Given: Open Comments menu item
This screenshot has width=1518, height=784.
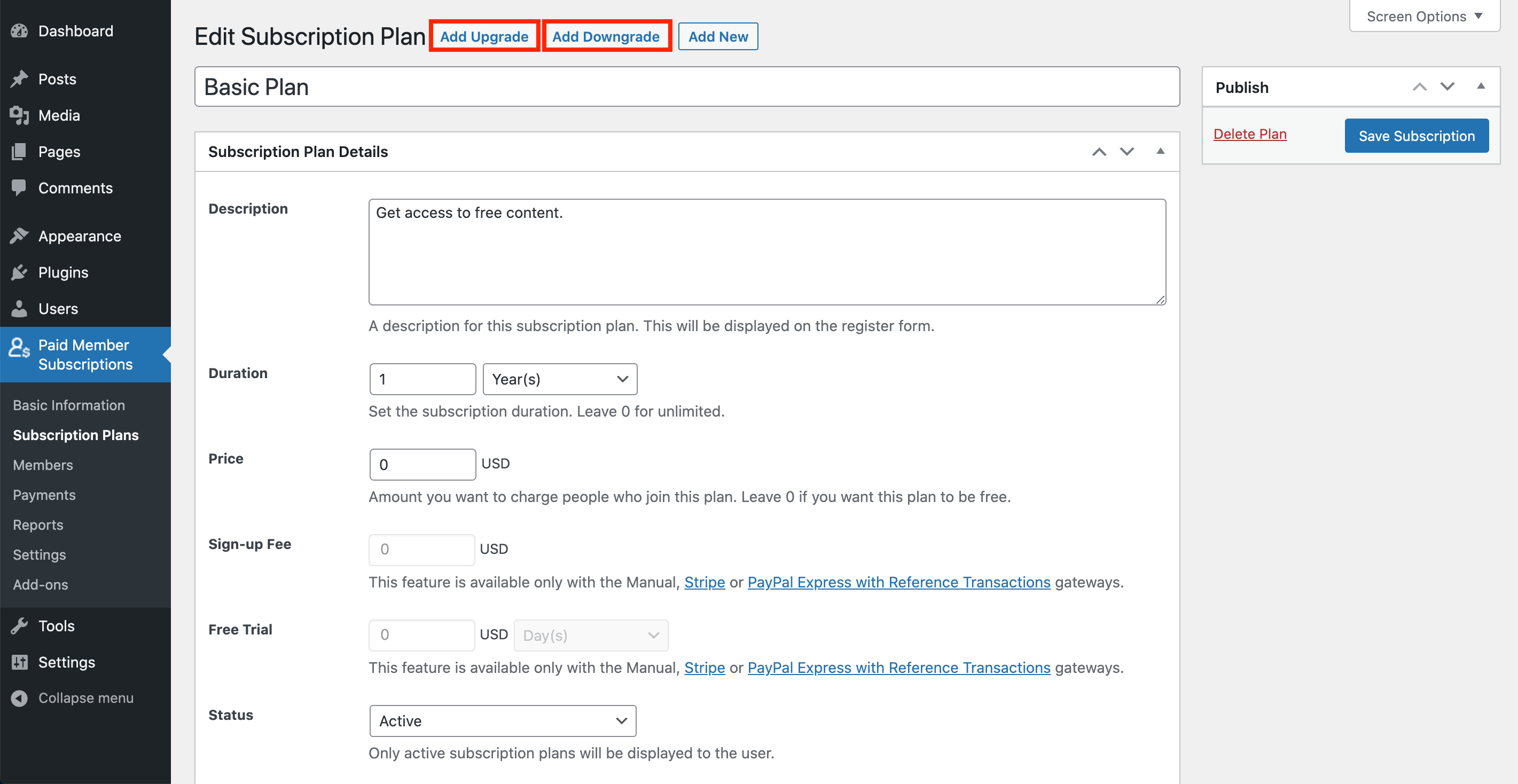Looking at the screenshot, I should click(x=85, y=188).
